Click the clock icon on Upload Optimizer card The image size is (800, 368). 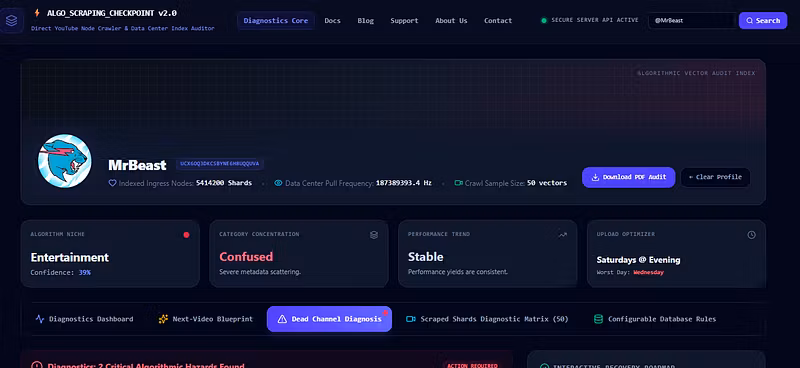click(751, 235)
